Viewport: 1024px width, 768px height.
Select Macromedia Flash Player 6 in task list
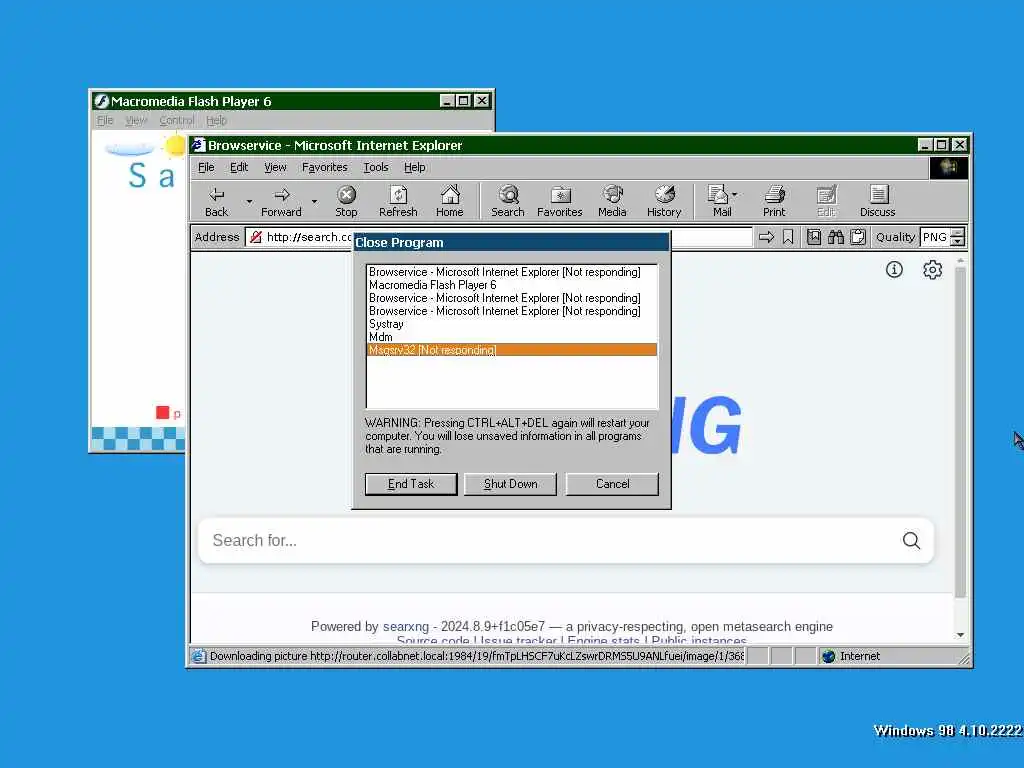512,285
